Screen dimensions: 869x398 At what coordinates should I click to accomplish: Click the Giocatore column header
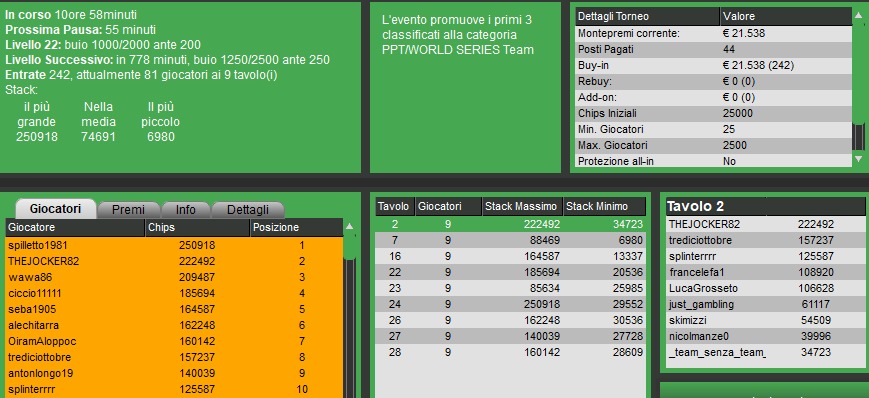coord(75,227)
